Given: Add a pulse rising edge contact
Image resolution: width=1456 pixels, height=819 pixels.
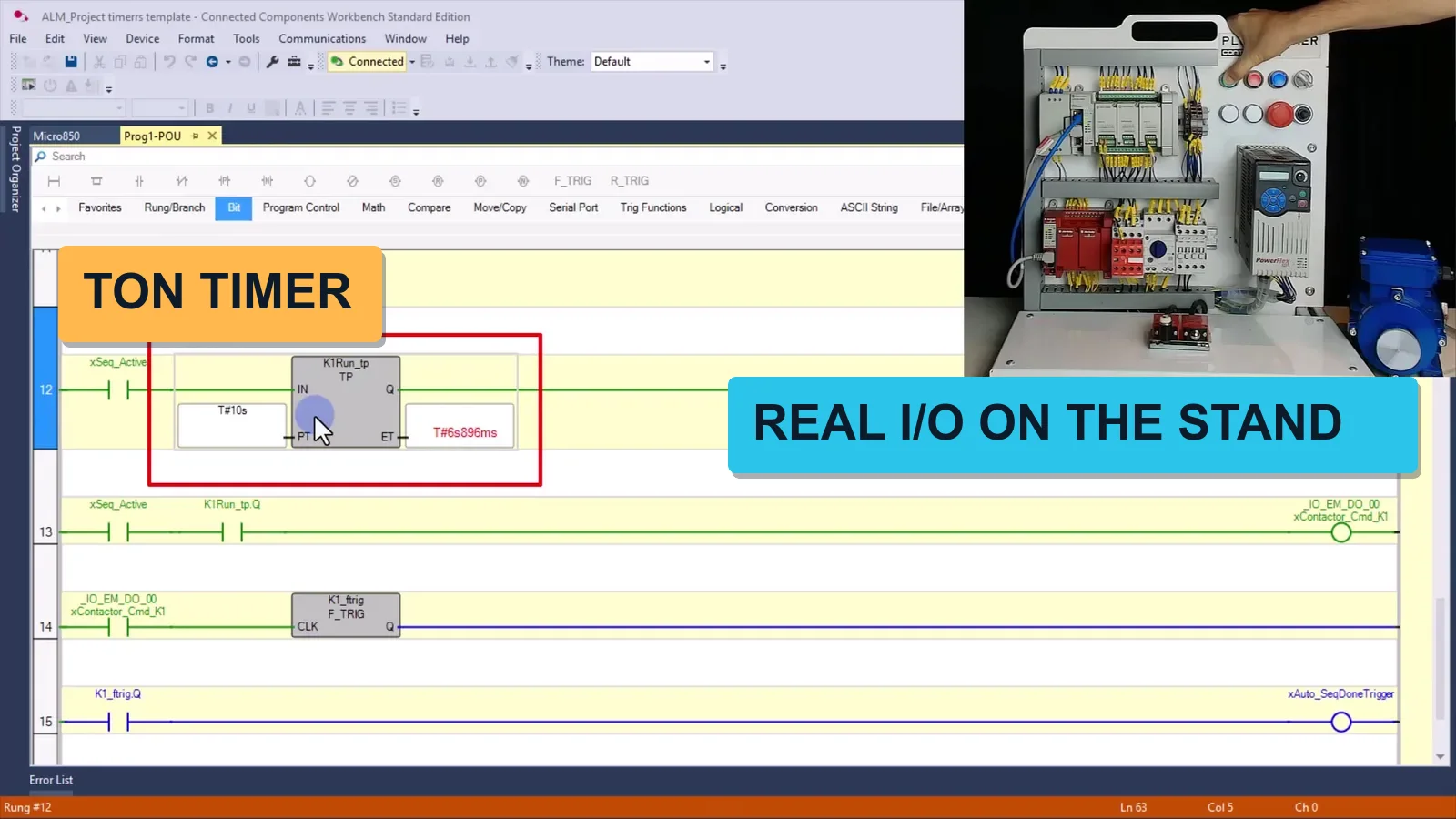Looking at the screenshot, I should point(225,181).
